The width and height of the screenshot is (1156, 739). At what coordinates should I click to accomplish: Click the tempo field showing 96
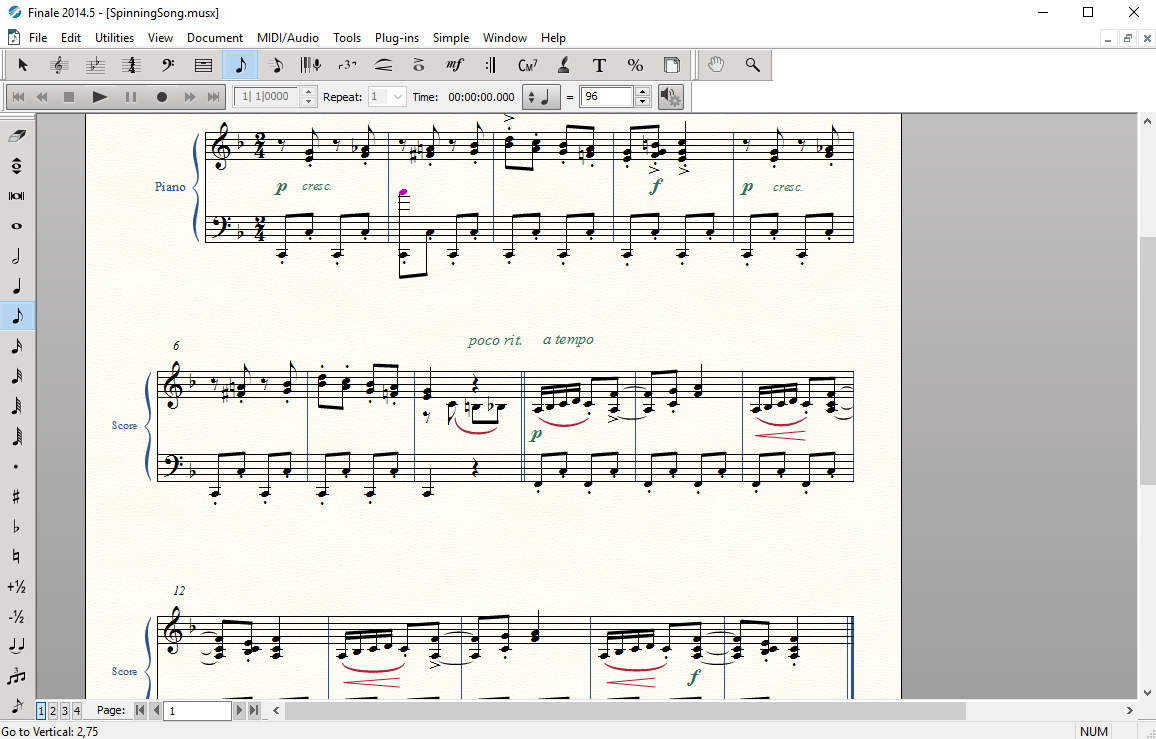coord(607,97)
